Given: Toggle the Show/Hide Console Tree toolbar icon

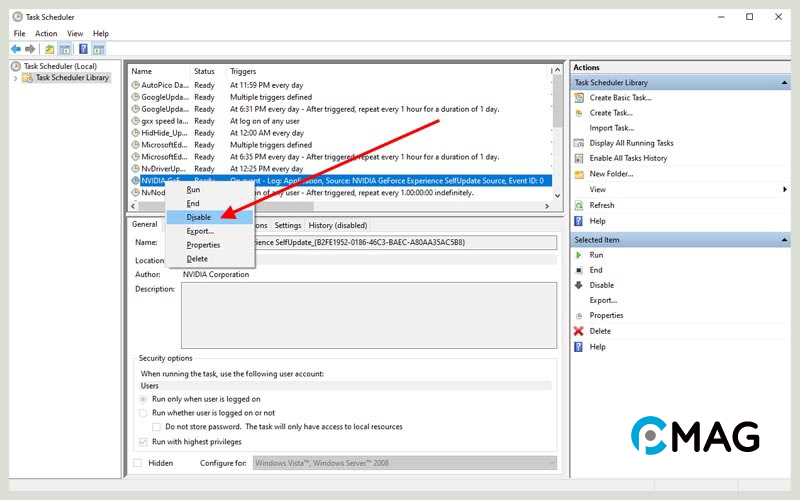Looking at the screenshot, I should pyautogui.click(x=65, y=49).
